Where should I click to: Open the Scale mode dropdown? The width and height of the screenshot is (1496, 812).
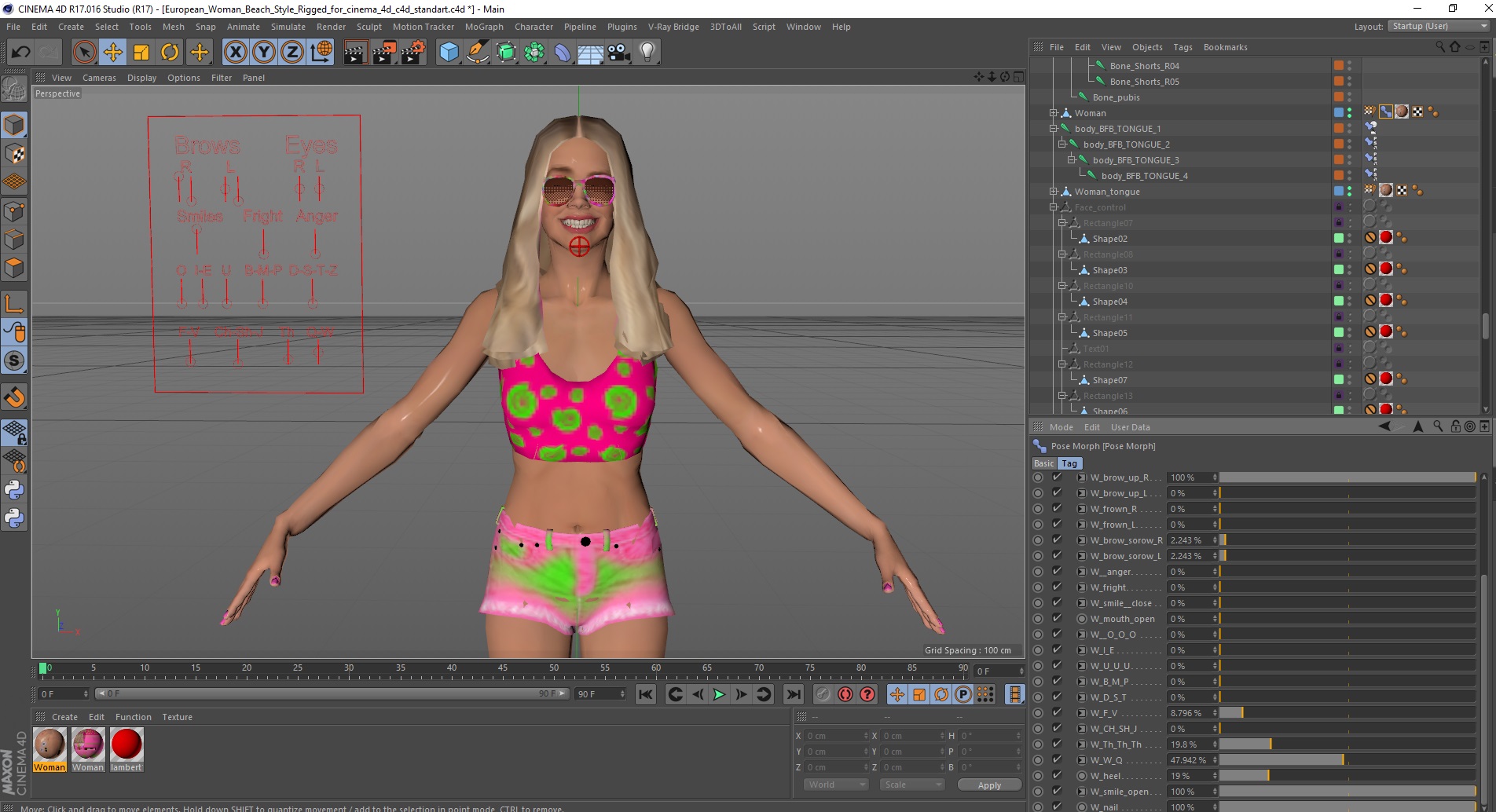click(x=911, y=785)
